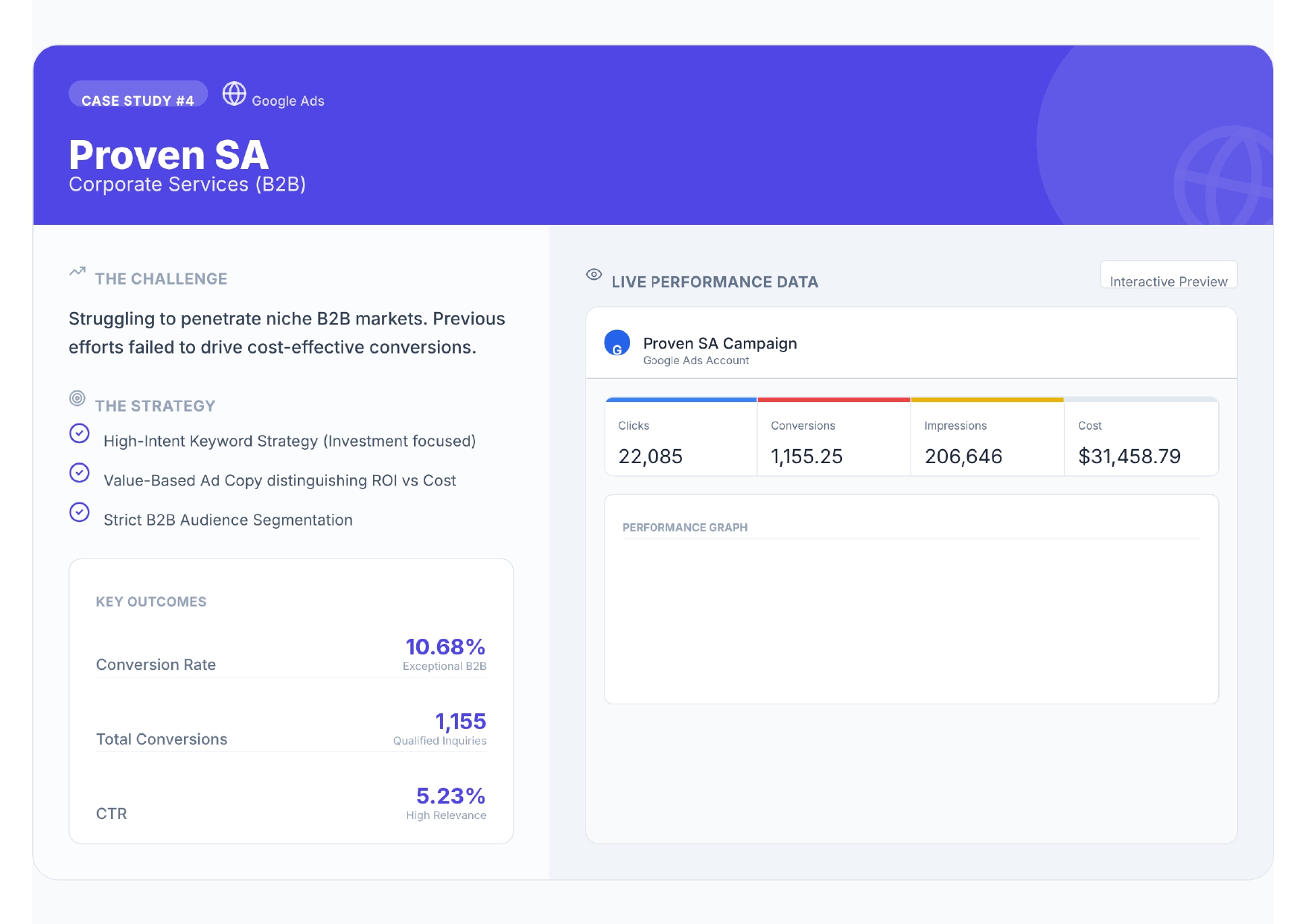The height and width of the screenshot is (924, 1306).
Task: Click the $31,458.79 cost value
Action: [1130, 456]
